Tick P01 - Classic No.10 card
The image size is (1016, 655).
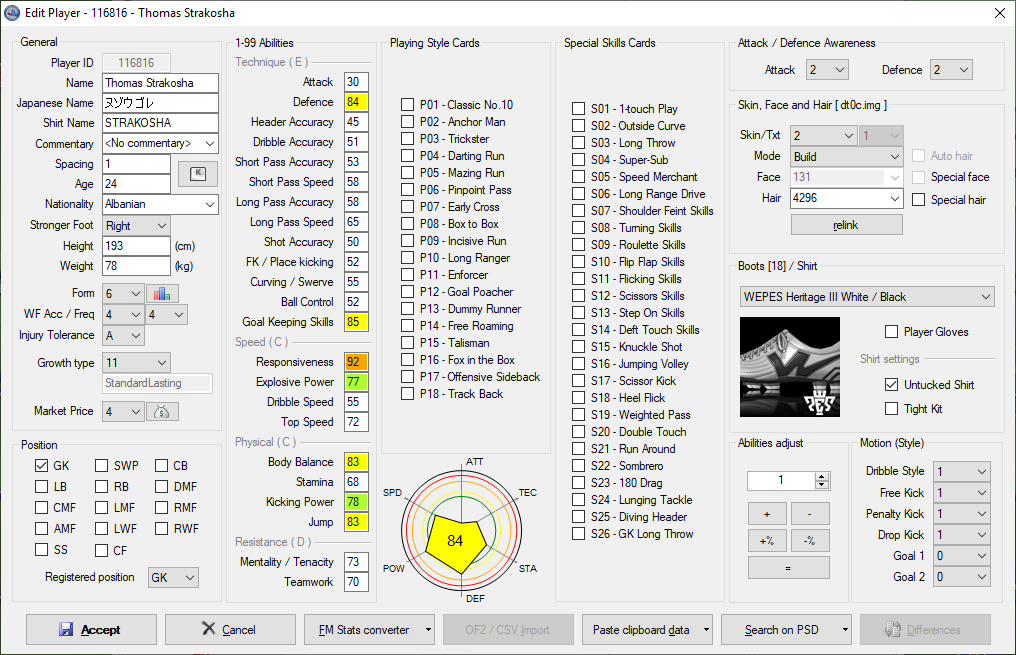point(407,104)
